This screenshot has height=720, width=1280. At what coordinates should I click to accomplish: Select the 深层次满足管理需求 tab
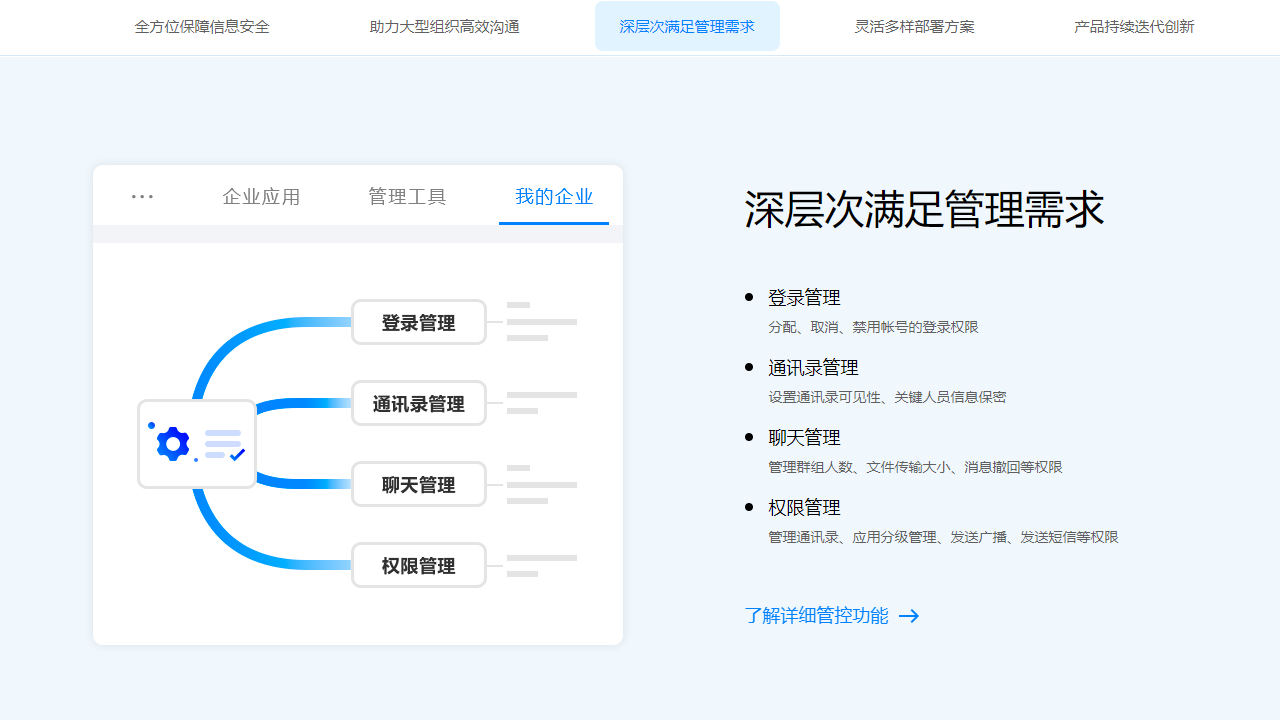(x=687, y=27)
